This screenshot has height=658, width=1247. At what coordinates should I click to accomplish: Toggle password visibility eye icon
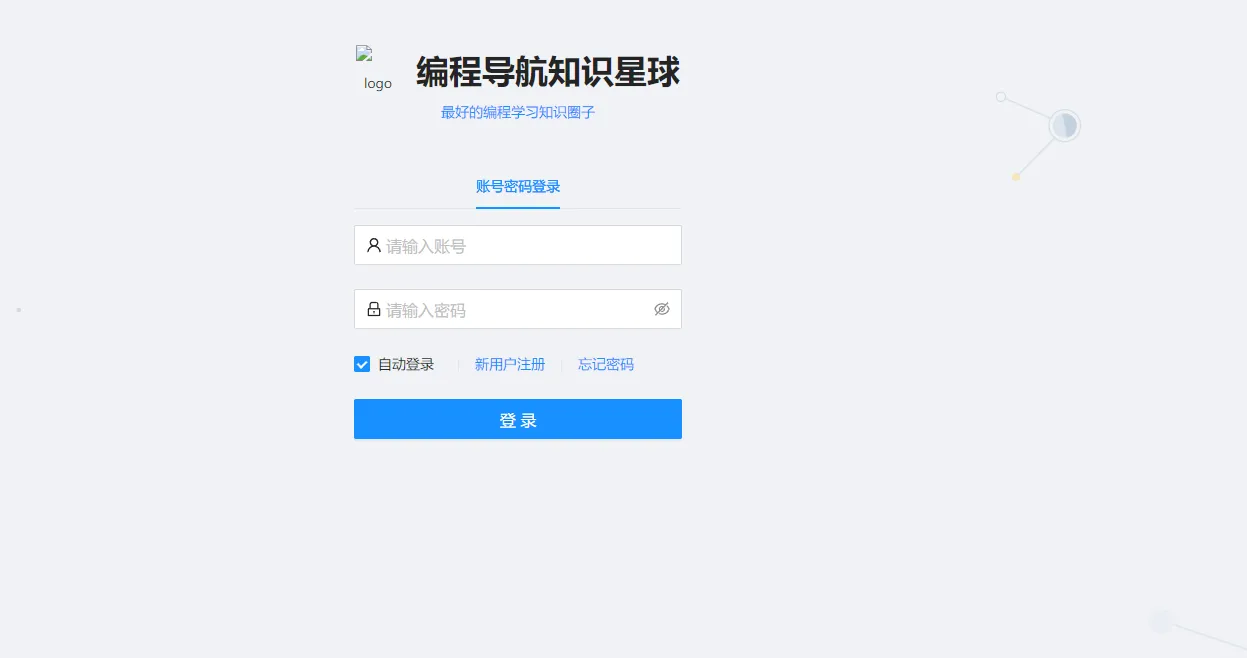661,309
